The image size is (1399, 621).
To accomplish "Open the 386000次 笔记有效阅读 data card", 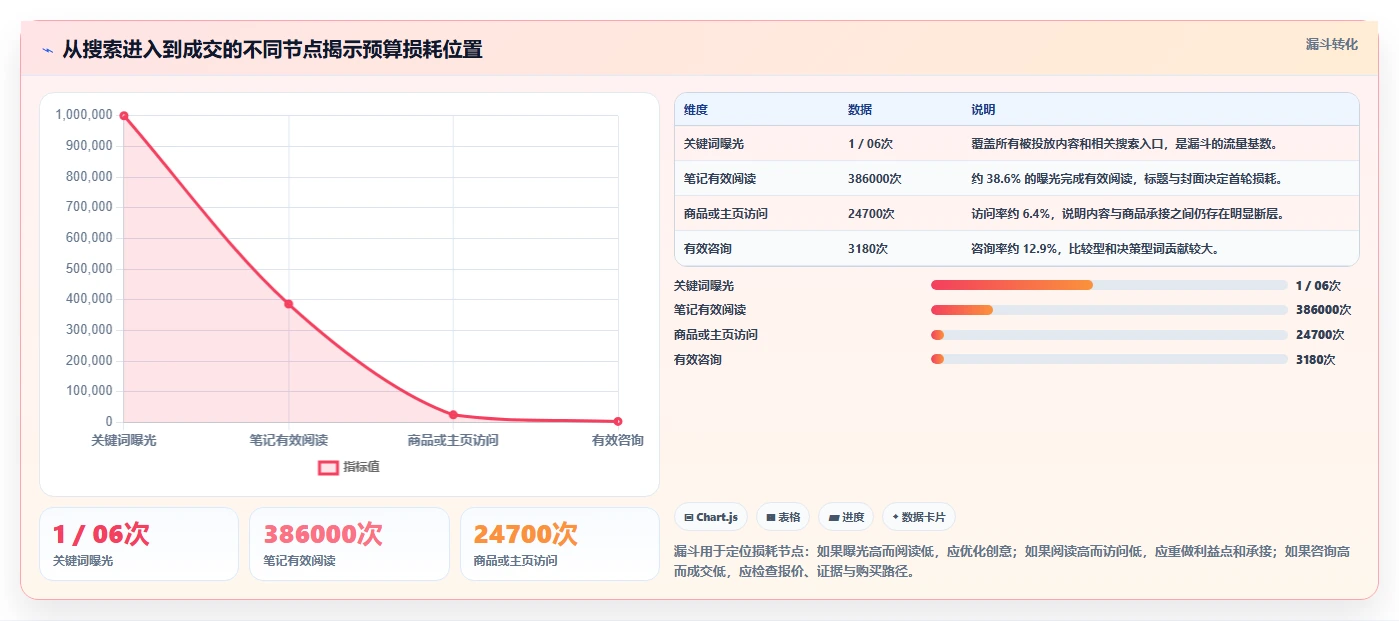I will [349, 544].
